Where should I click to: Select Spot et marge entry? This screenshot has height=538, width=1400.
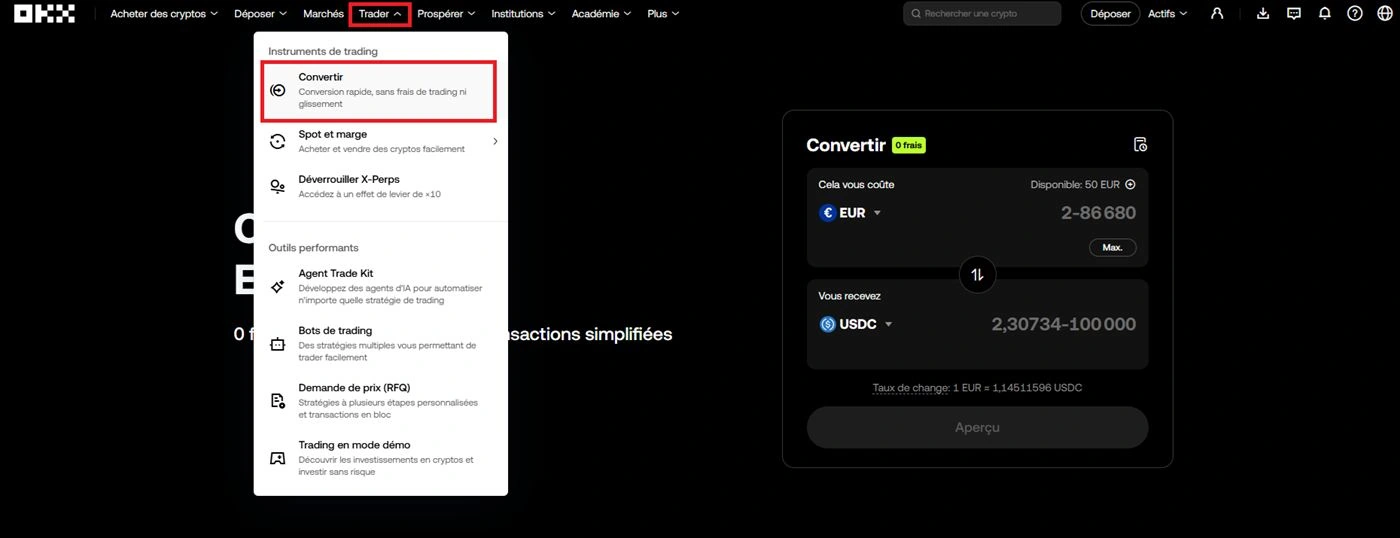381,142
